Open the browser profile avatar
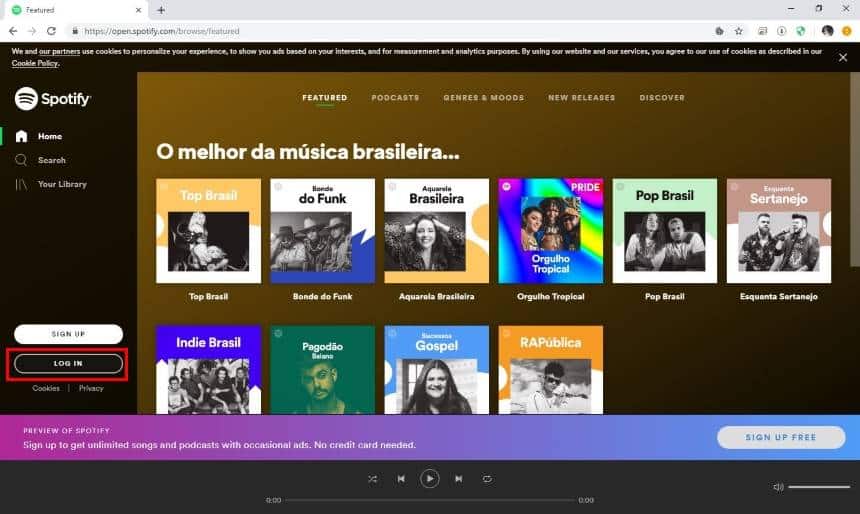This screenshot has width=860, height=514. pyautogui.click(x=828, y=31)
